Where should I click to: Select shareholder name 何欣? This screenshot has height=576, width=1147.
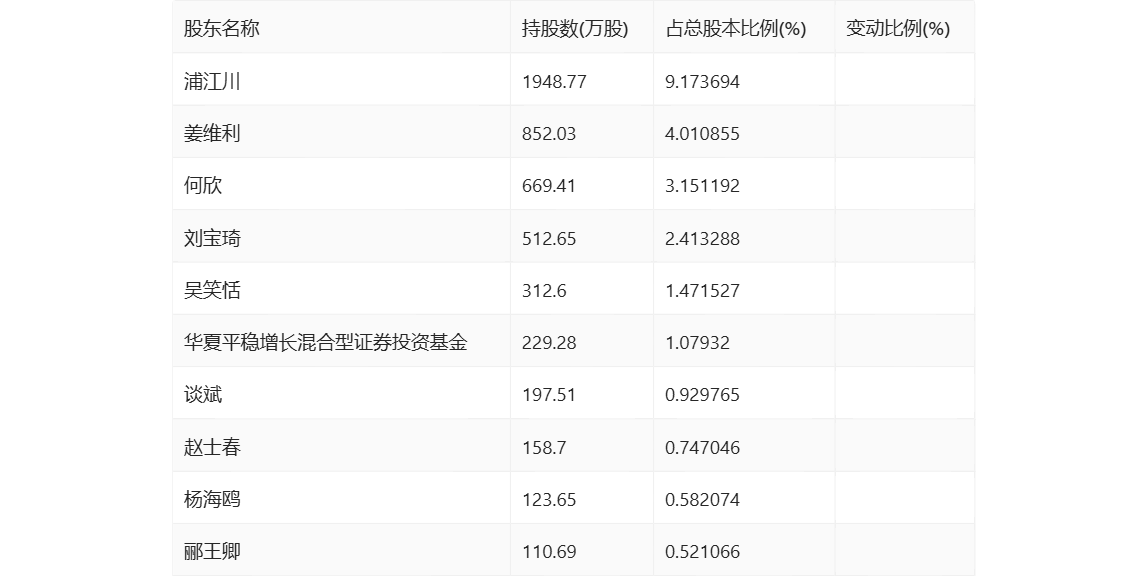(203, 186)
